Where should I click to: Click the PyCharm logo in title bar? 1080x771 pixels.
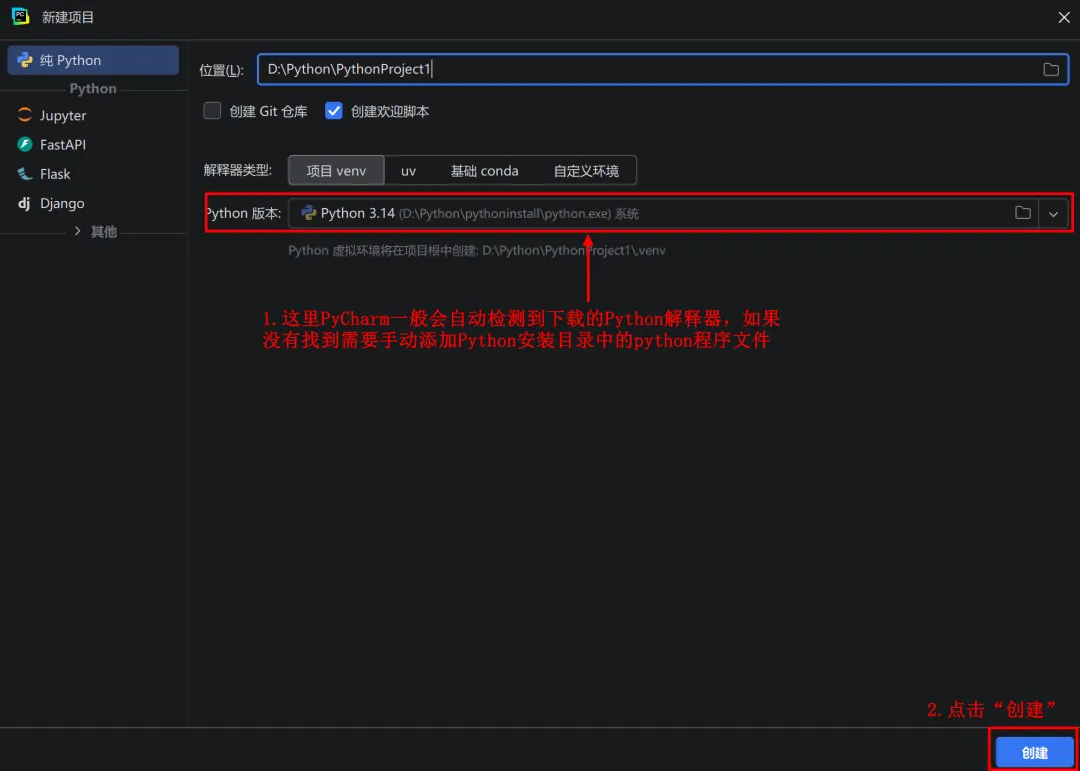click(21, 17)
